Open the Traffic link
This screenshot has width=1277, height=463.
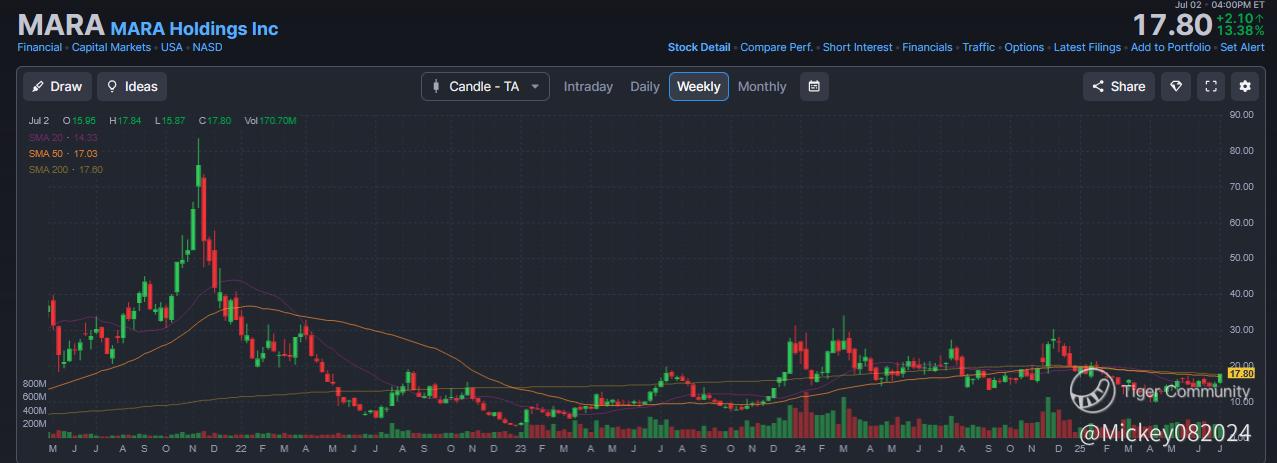(x=979, y=47)
